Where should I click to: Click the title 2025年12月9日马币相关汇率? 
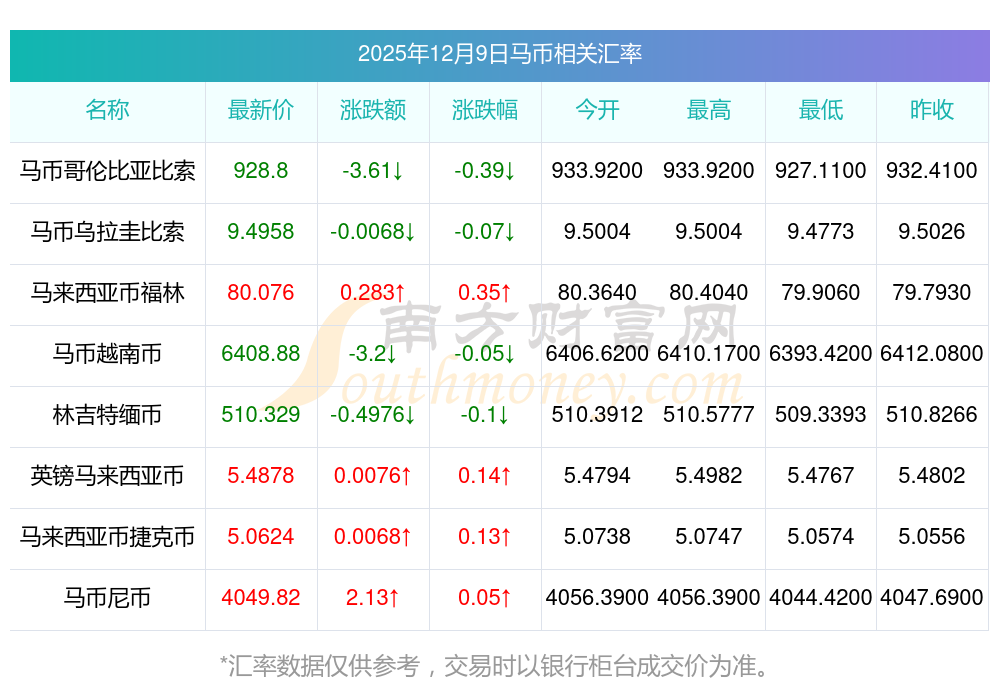point(499,54)
